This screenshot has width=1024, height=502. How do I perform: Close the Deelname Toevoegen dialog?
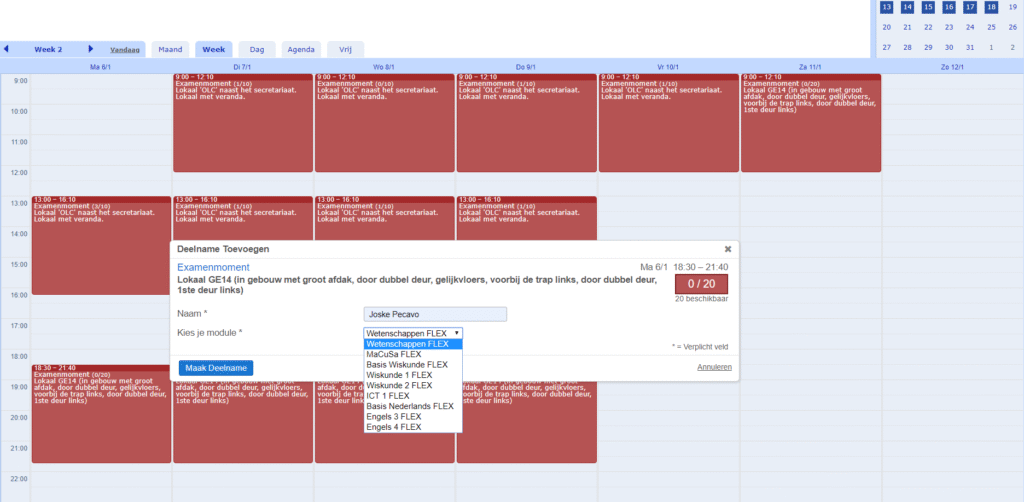(x=728, y=249)
